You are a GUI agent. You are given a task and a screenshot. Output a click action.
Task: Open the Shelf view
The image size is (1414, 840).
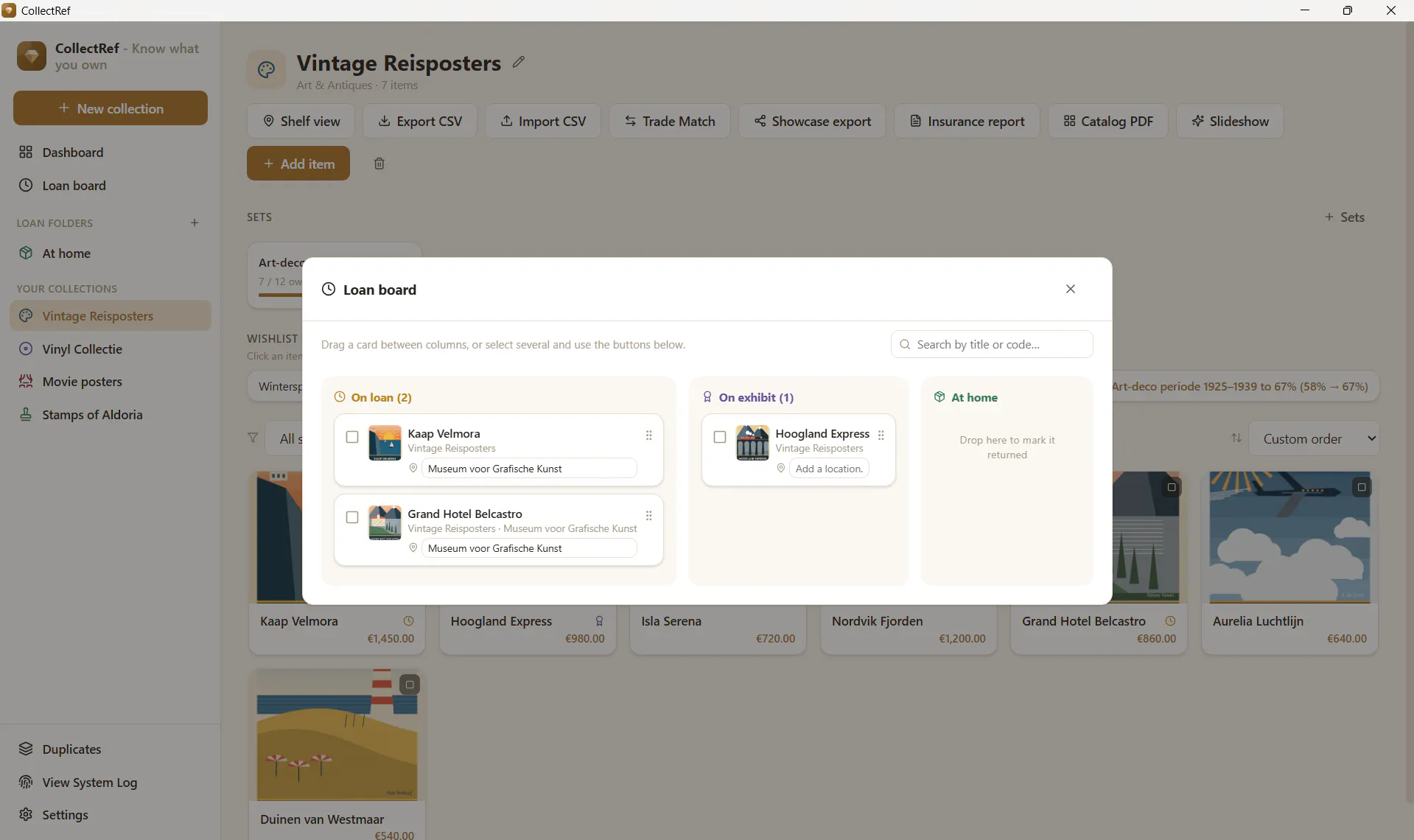point(301,121)
